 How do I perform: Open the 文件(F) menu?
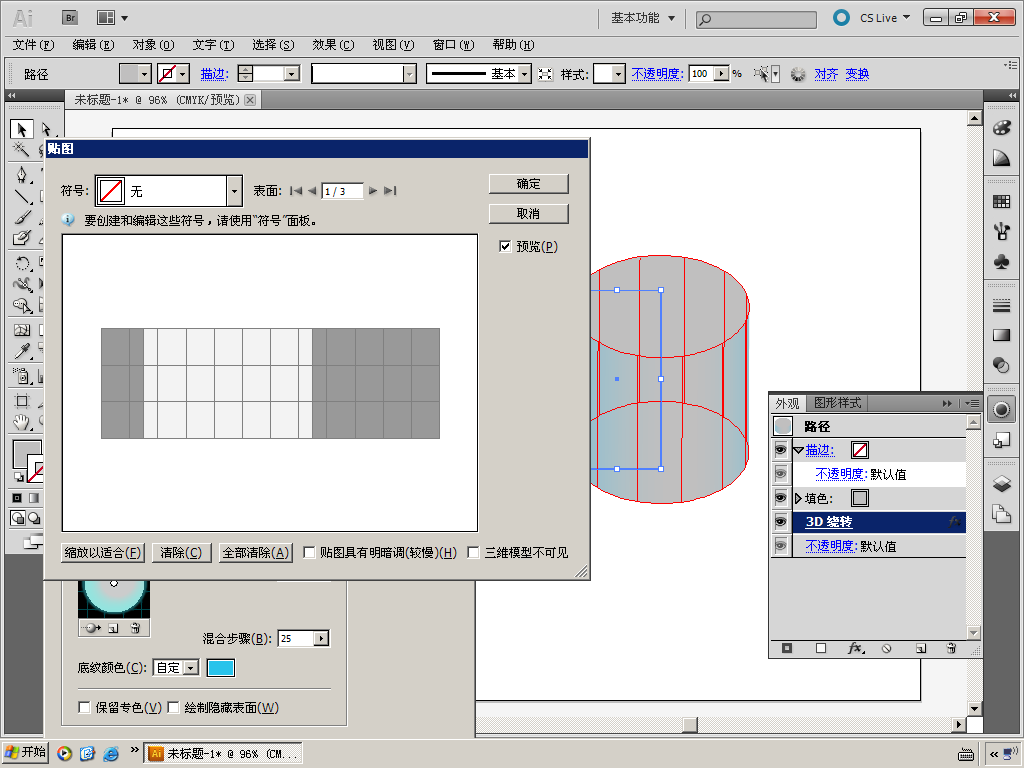click(x=33, y=44)
